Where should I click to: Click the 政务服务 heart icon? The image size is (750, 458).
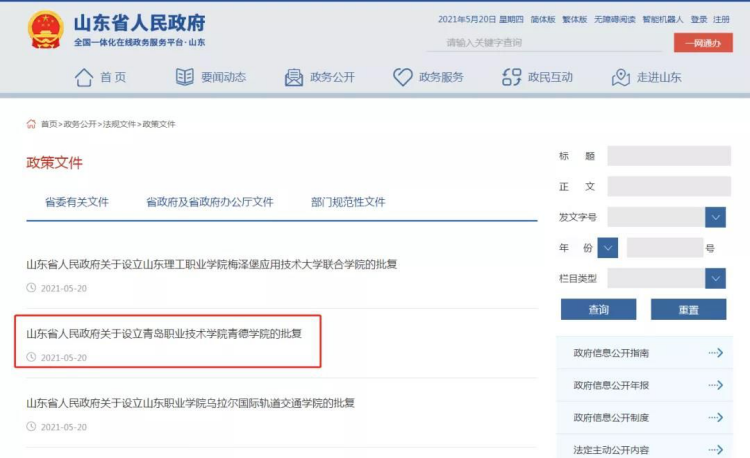pos(403,77)
